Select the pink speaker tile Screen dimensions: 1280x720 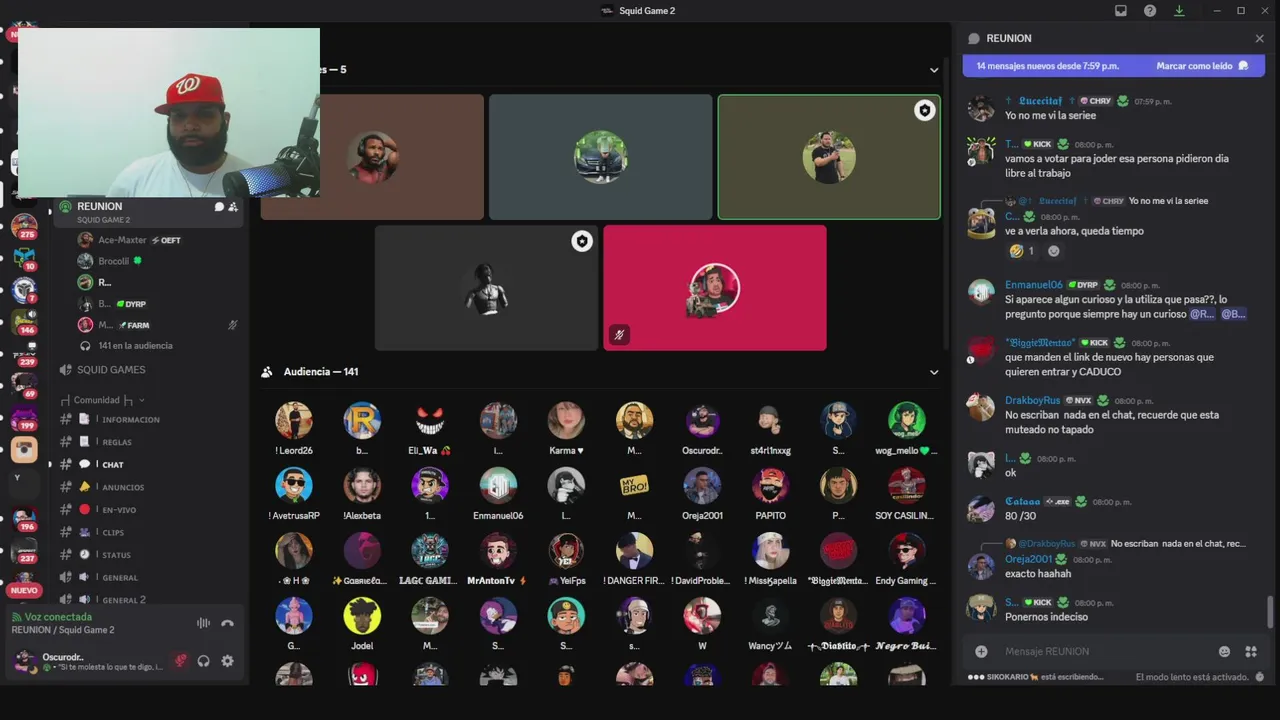click(x=715, y=288)
